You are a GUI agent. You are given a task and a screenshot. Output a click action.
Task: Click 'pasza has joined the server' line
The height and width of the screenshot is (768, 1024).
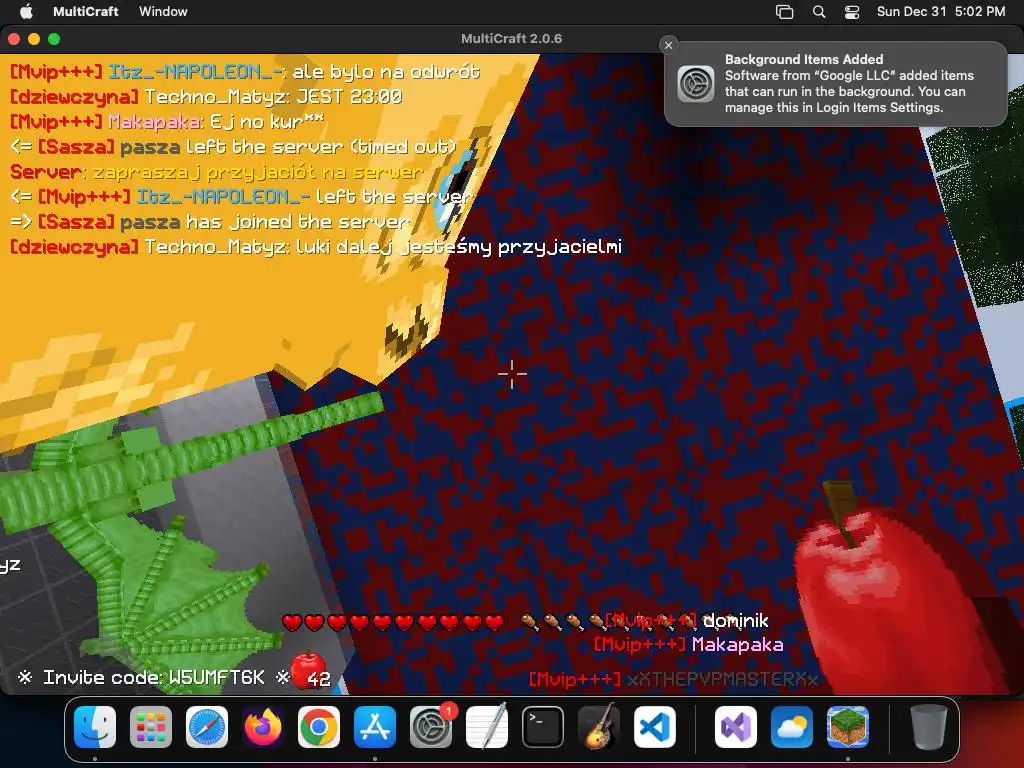point(210,221)
